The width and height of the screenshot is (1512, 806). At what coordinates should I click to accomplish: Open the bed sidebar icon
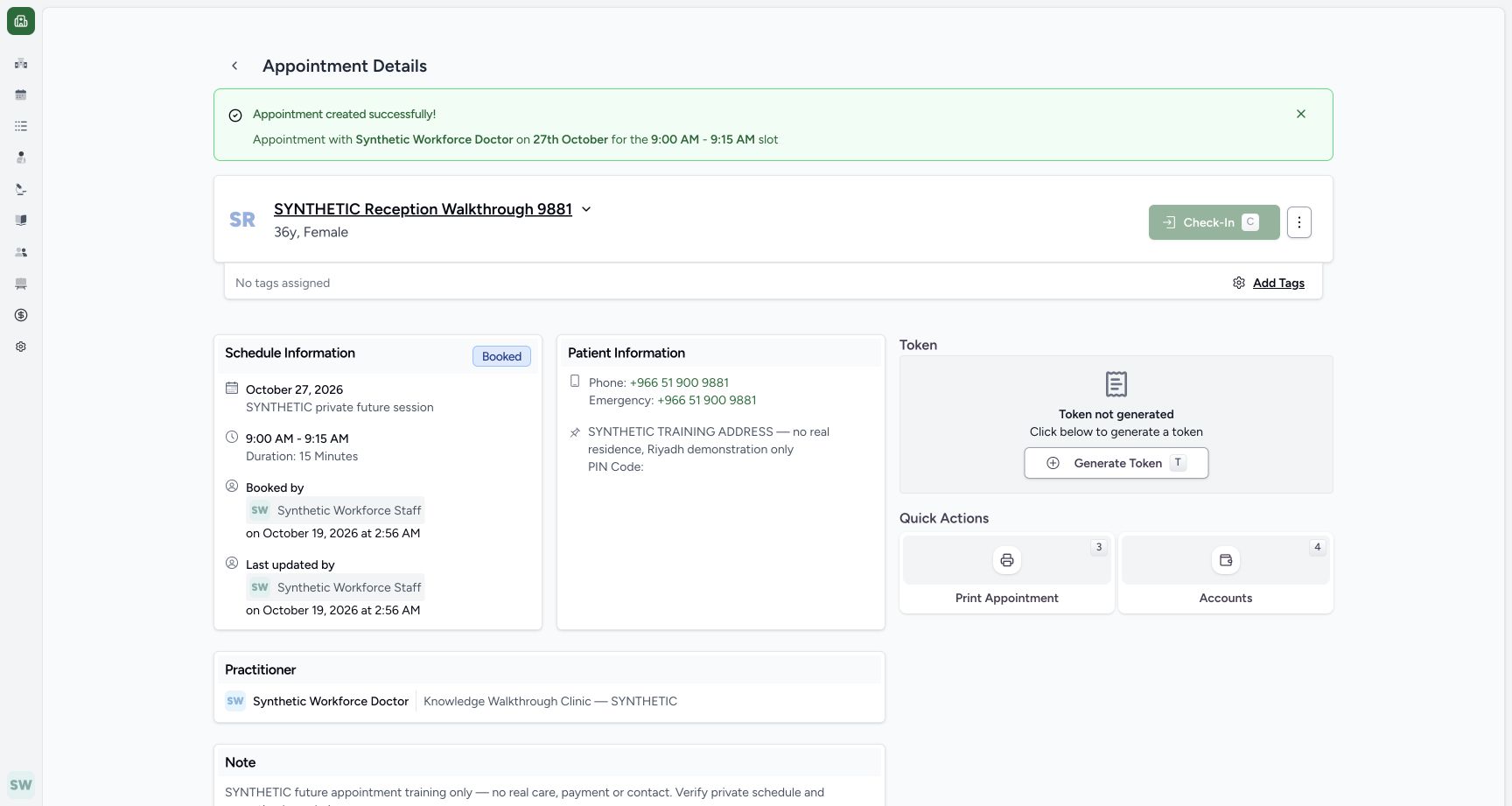21,284
